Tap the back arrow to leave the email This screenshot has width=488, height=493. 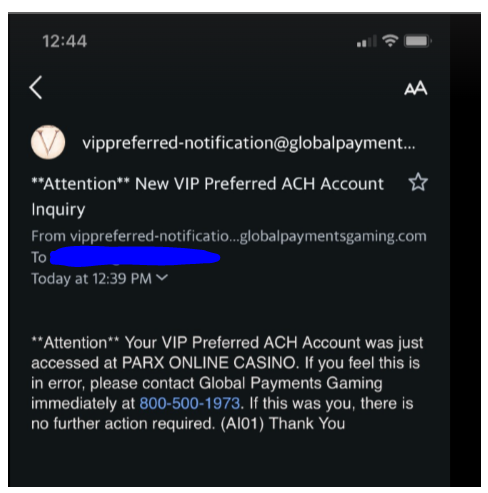[x=36, y=87]
